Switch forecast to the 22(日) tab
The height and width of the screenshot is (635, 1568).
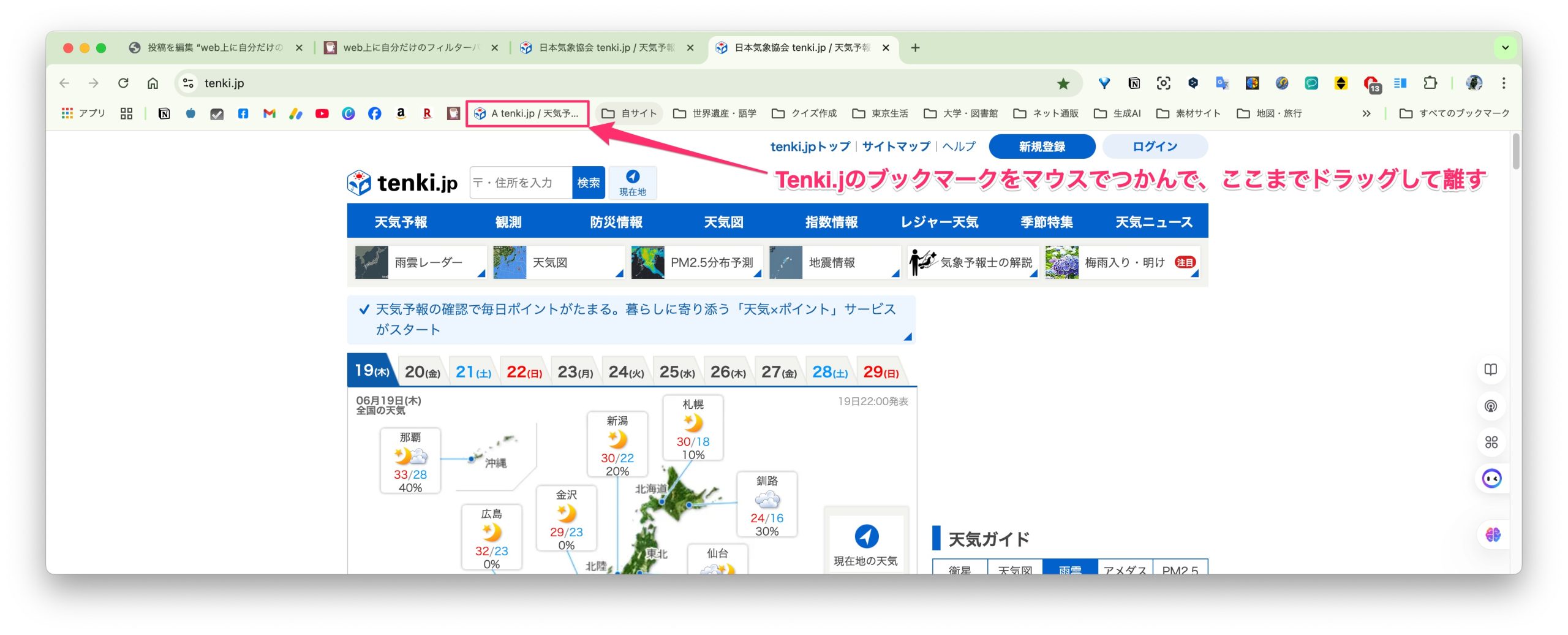524,371
